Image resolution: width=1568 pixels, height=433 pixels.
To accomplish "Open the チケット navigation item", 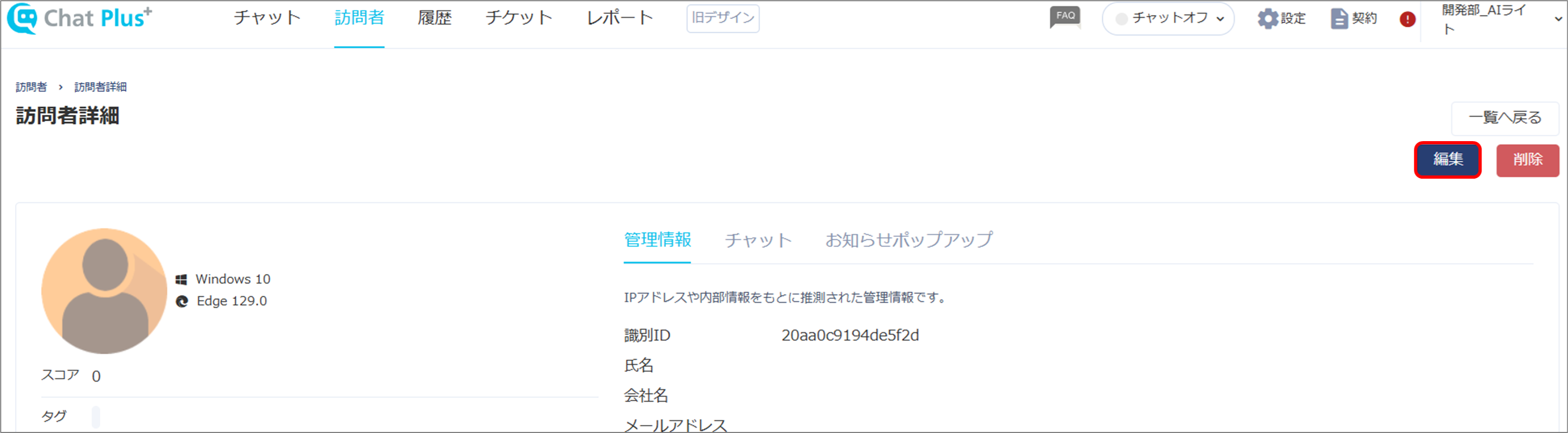I will click(x=519, y=18).
